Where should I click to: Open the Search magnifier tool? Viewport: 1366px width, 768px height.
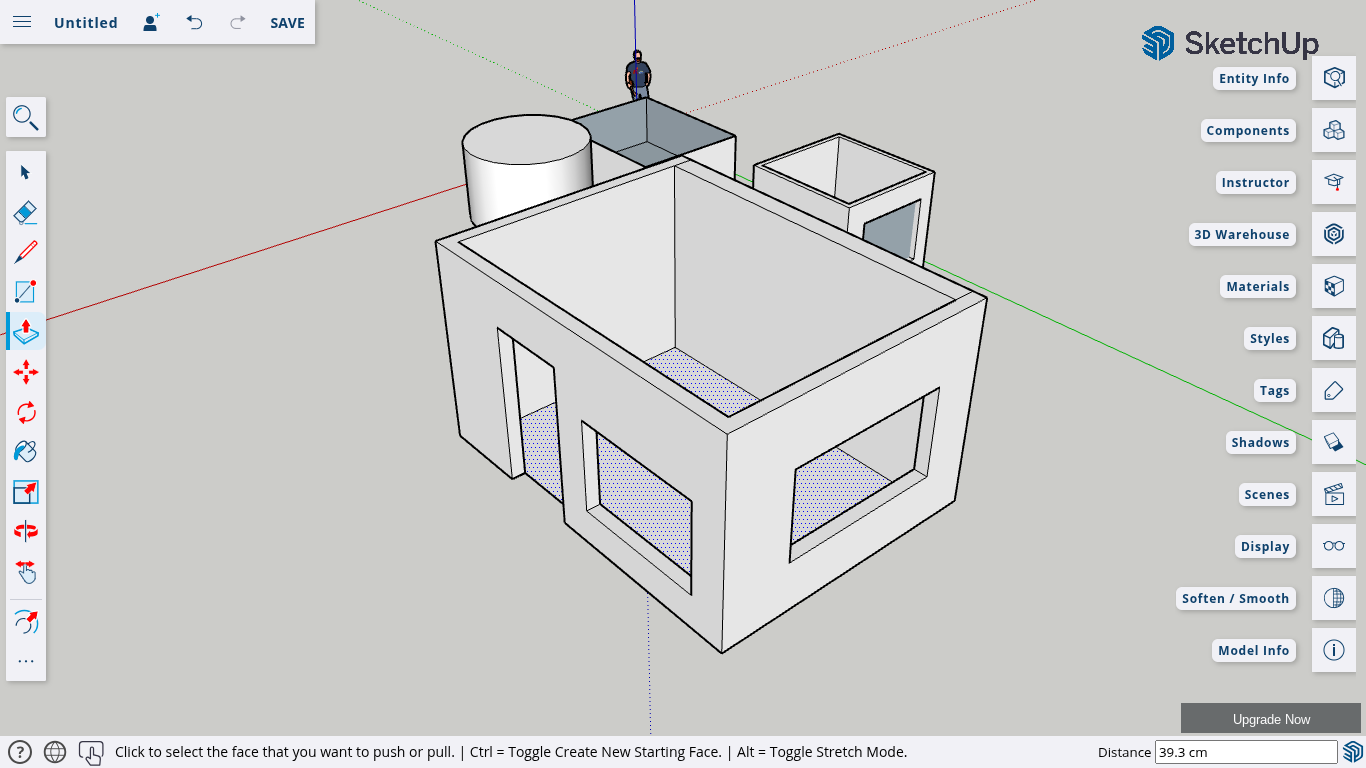26,118
